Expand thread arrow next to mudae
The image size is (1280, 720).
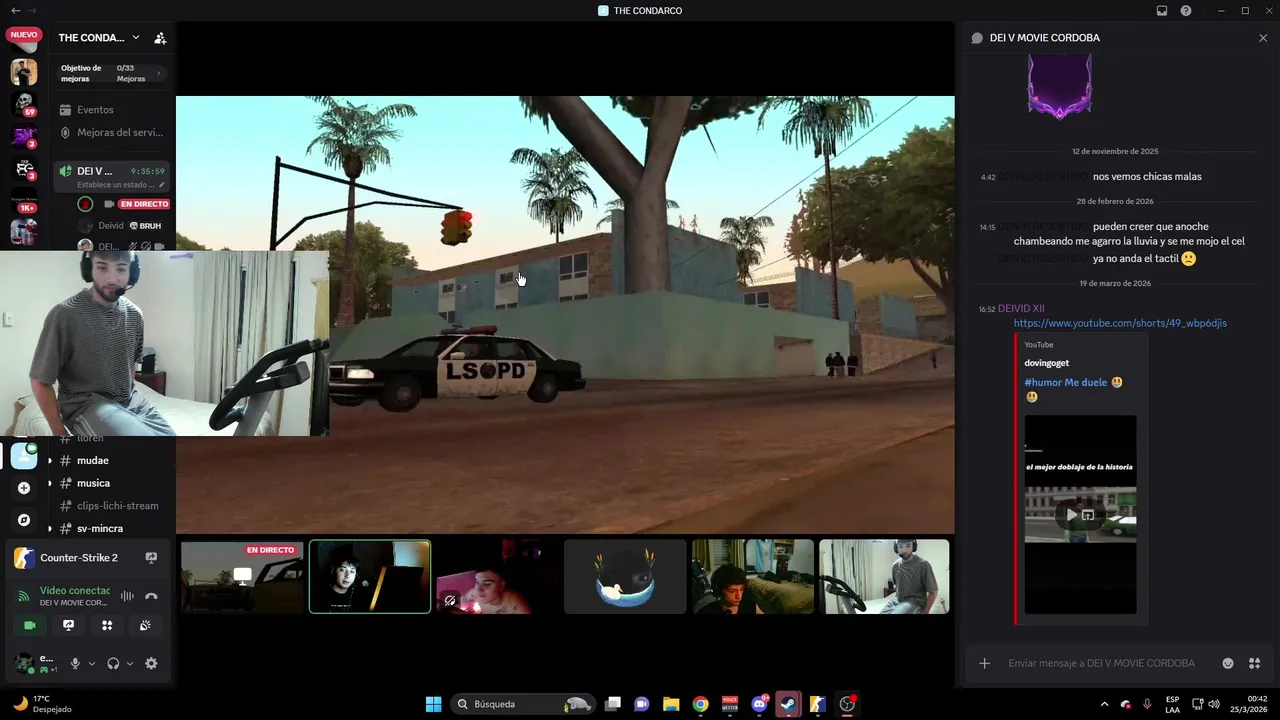(49, 461)
